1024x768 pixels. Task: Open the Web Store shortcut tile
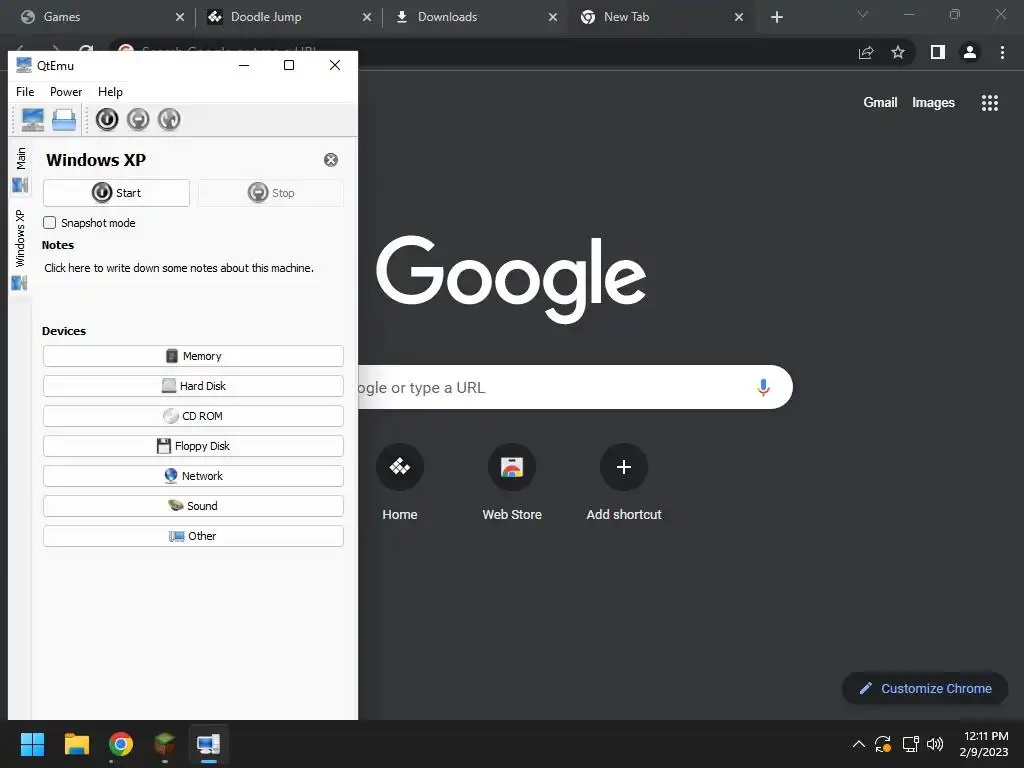[512, 483]
